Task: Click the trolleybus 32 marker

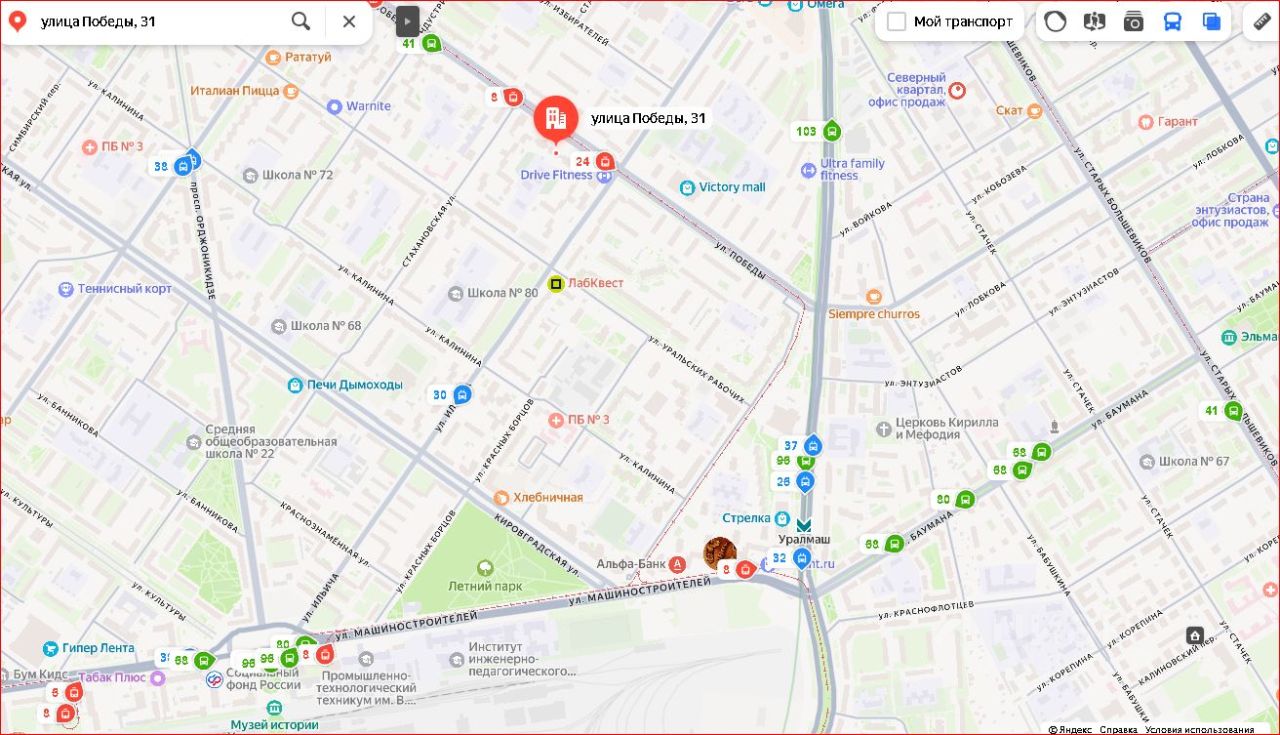Action: (x=801, y=558)
